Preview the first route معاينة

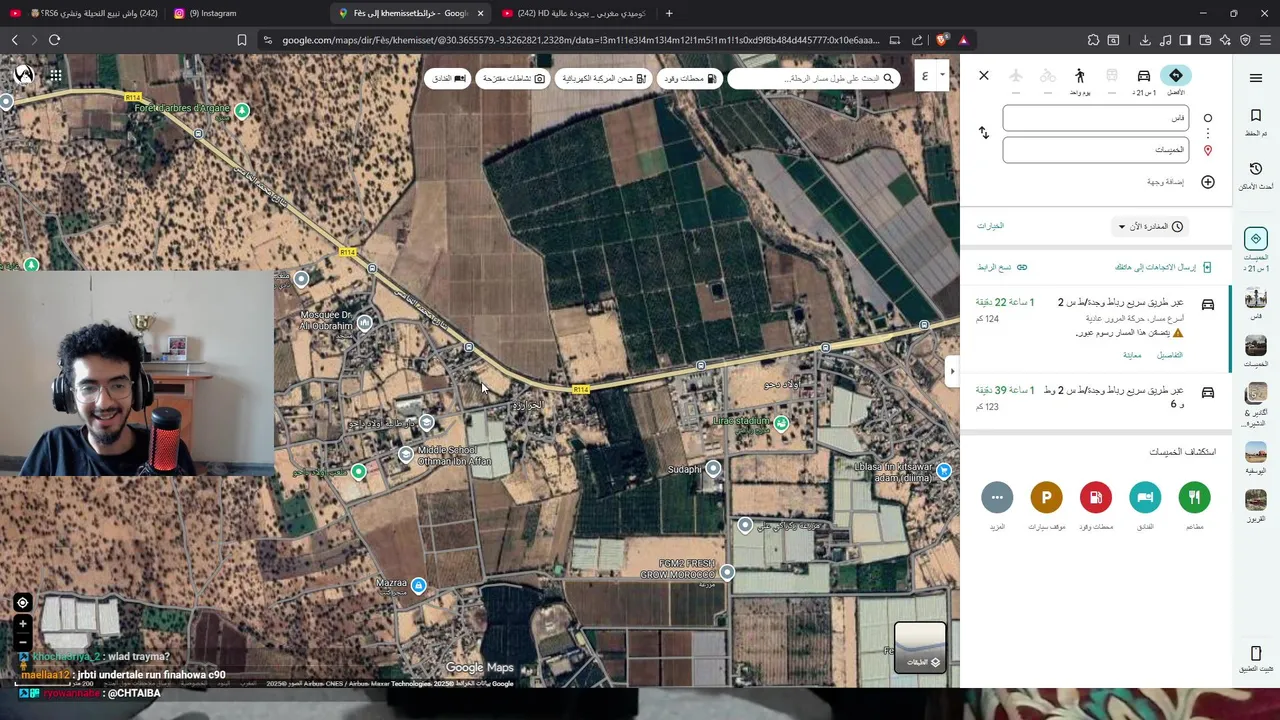[x=1132, y=355]
